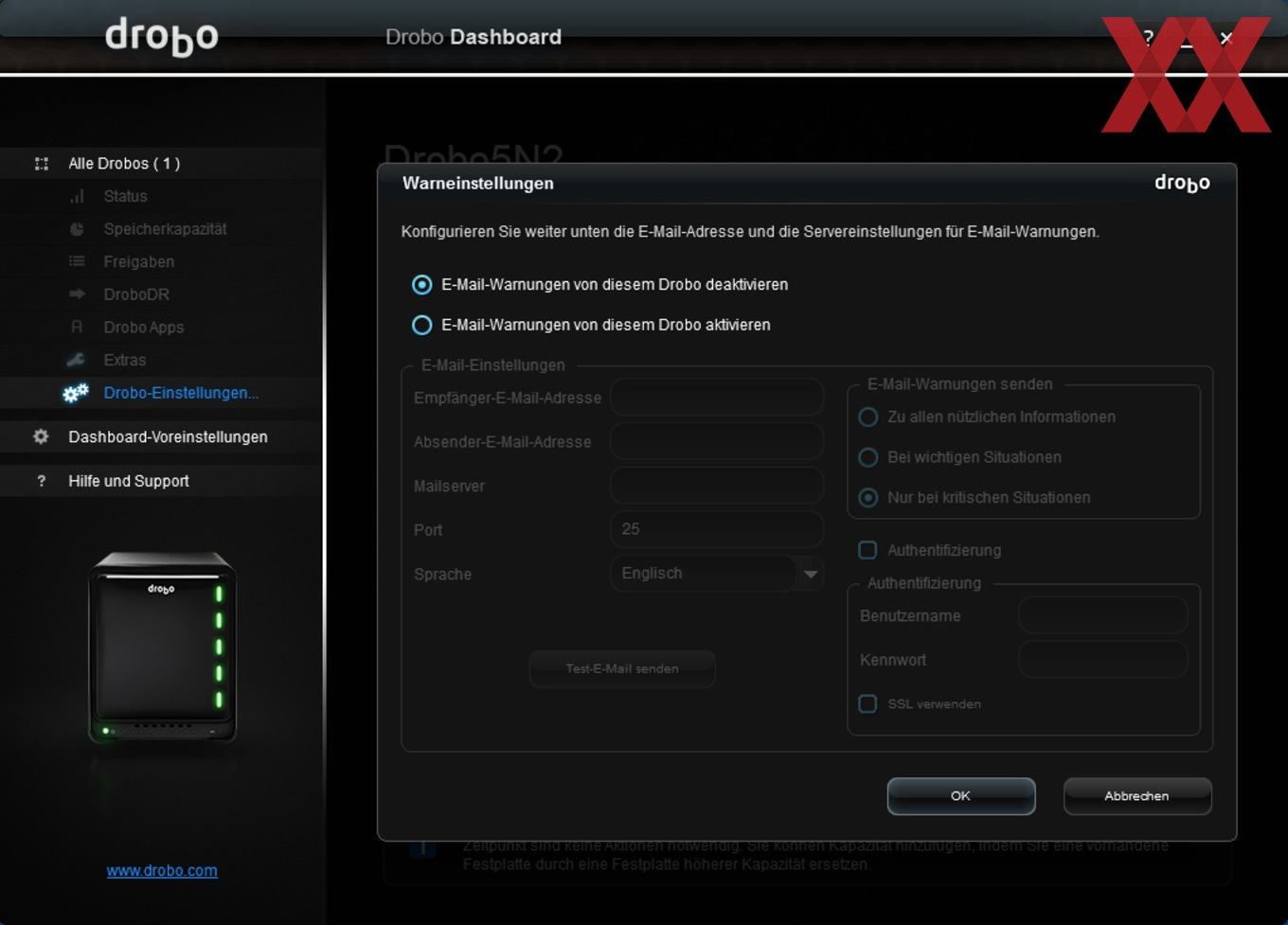Viewport: 1288px width, 925px height.
Task: Click the Abbrechen button
Action: click(1137, 796)
